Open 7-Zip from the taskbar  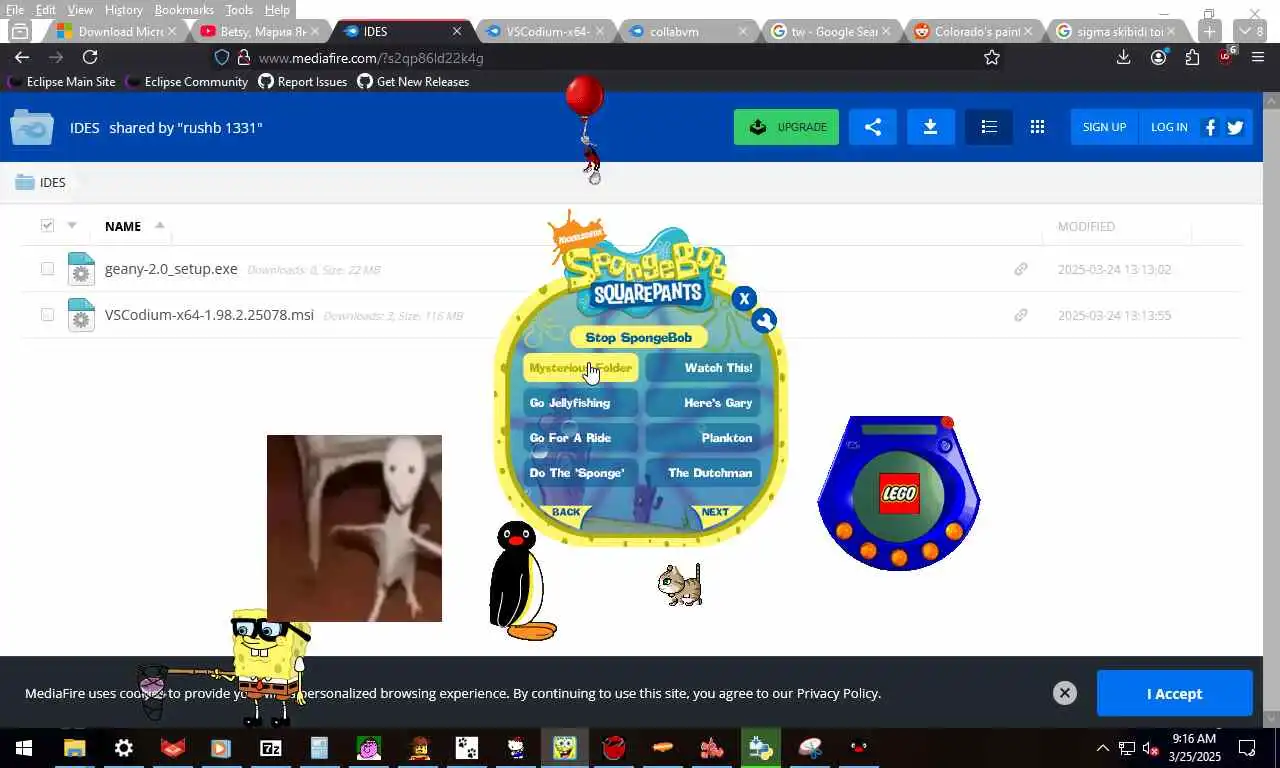click(x=270, y=748)
